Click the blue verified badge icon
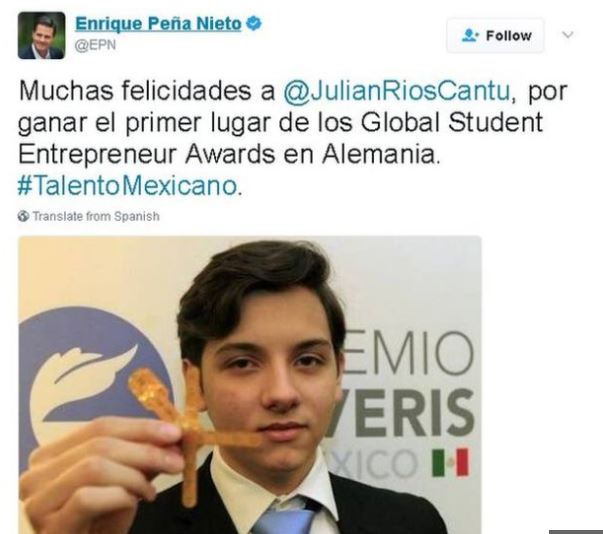This screenshot has height=534, width=603. (253, 23)
